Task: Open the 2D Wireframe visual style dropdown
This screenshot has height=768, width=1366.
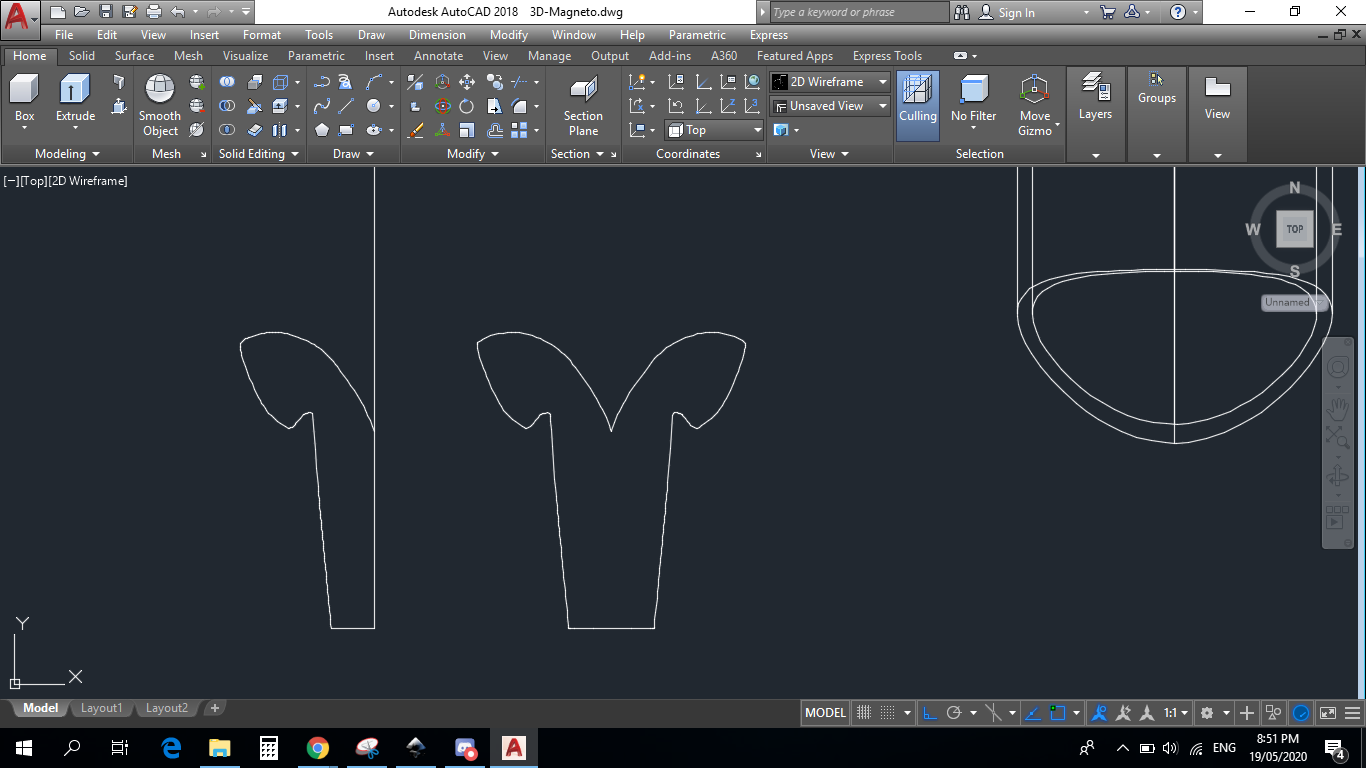Action: click(830, 82)
